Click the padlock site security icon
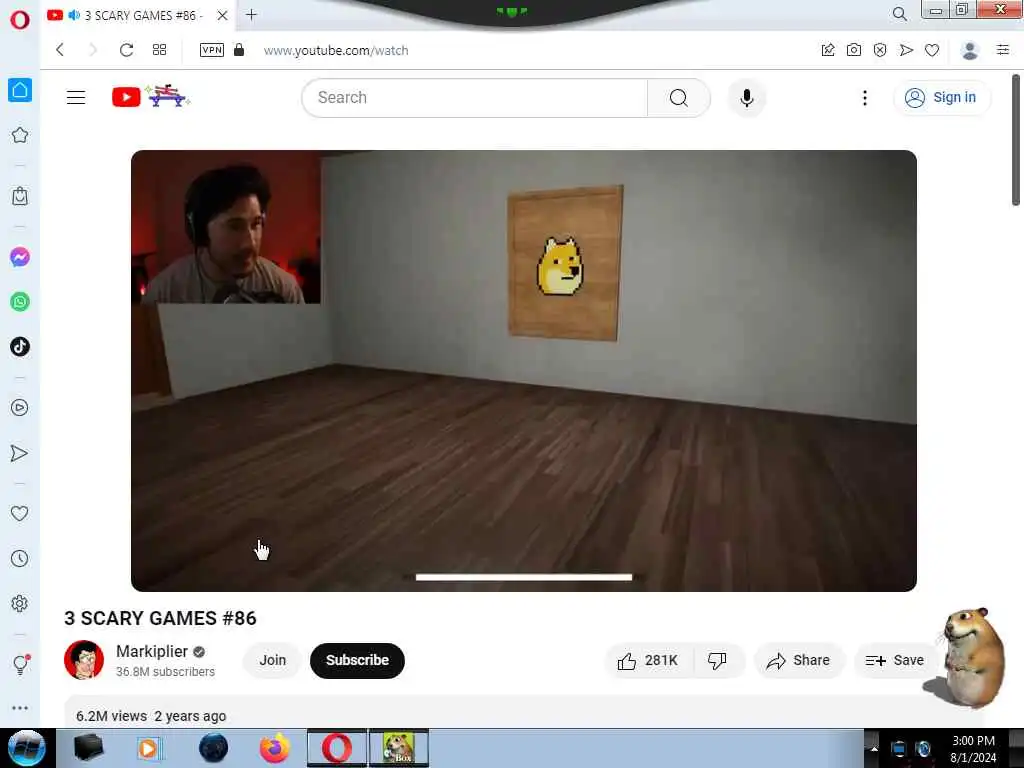The height and width of the screenshot is (768, 1024). (x=239, y=50)
